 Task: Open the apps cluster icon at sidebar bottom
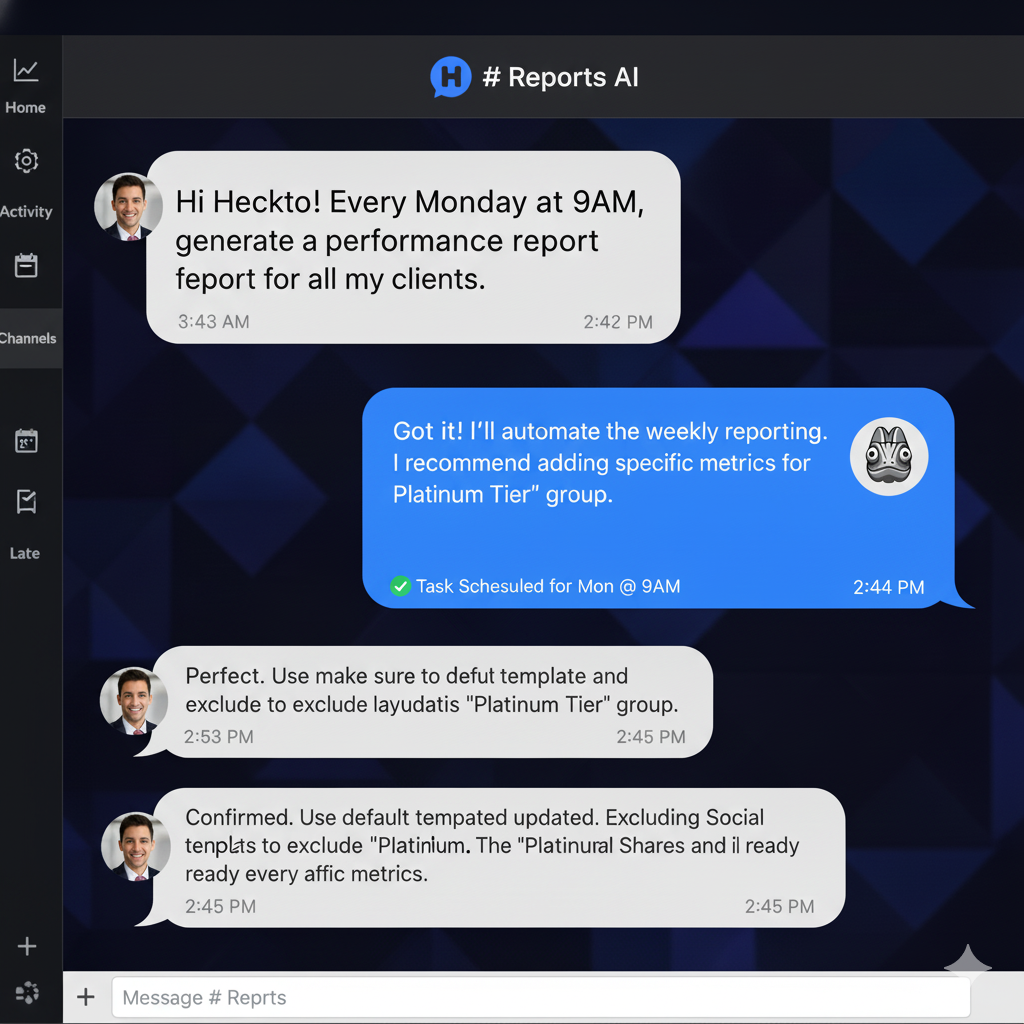27,992
